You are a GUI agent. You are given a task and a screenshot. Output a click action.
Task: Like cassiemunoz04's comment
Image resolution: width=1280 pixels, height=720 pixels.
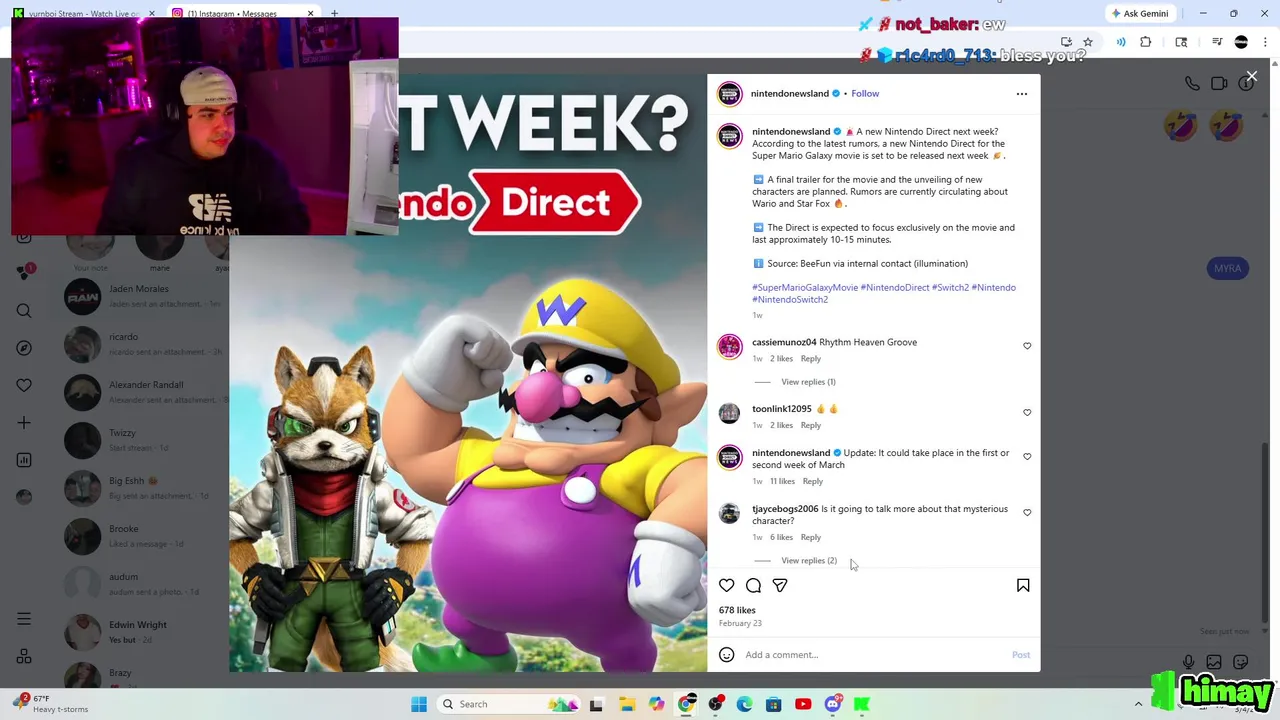pyautogui.click(x=1027, y=346)
